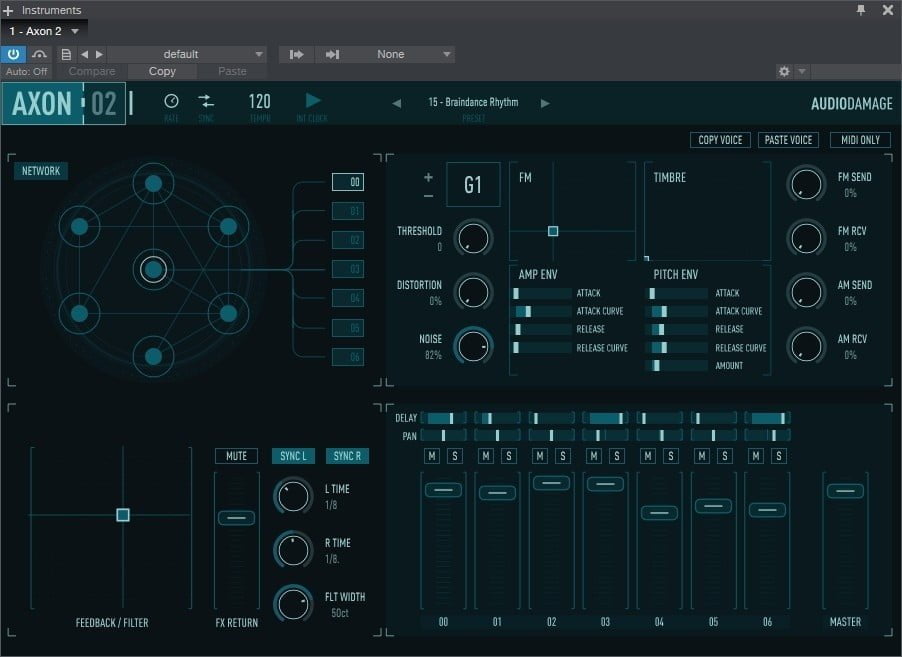Click the PASTE VOICE button

[788, 140]
